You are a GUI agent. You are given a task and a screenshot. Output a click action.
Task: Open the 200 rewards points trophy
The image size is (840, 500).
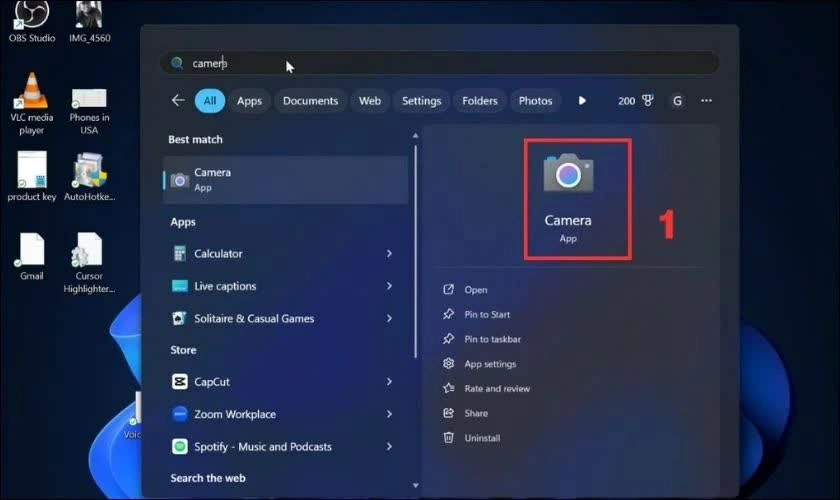point(635,101)
